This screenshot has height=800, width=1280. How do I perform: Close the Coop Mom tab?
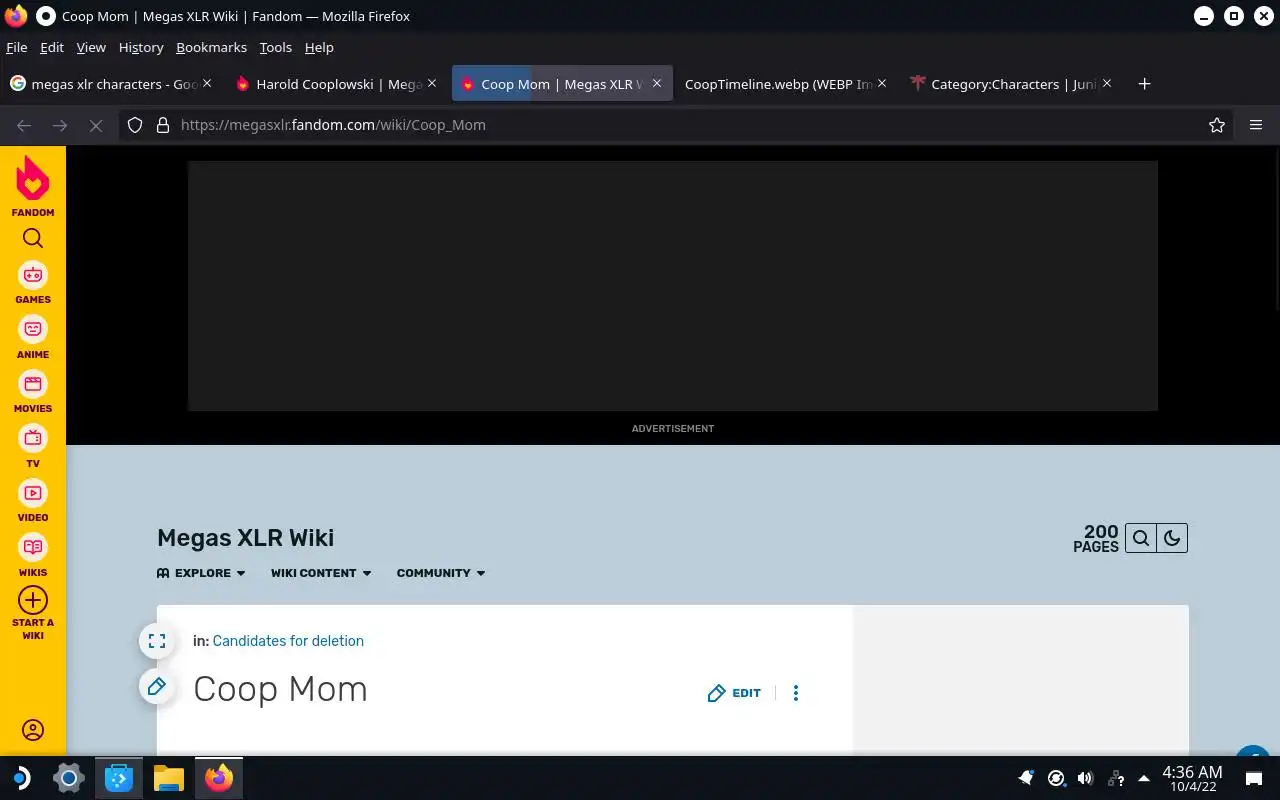tap(657, 84)
